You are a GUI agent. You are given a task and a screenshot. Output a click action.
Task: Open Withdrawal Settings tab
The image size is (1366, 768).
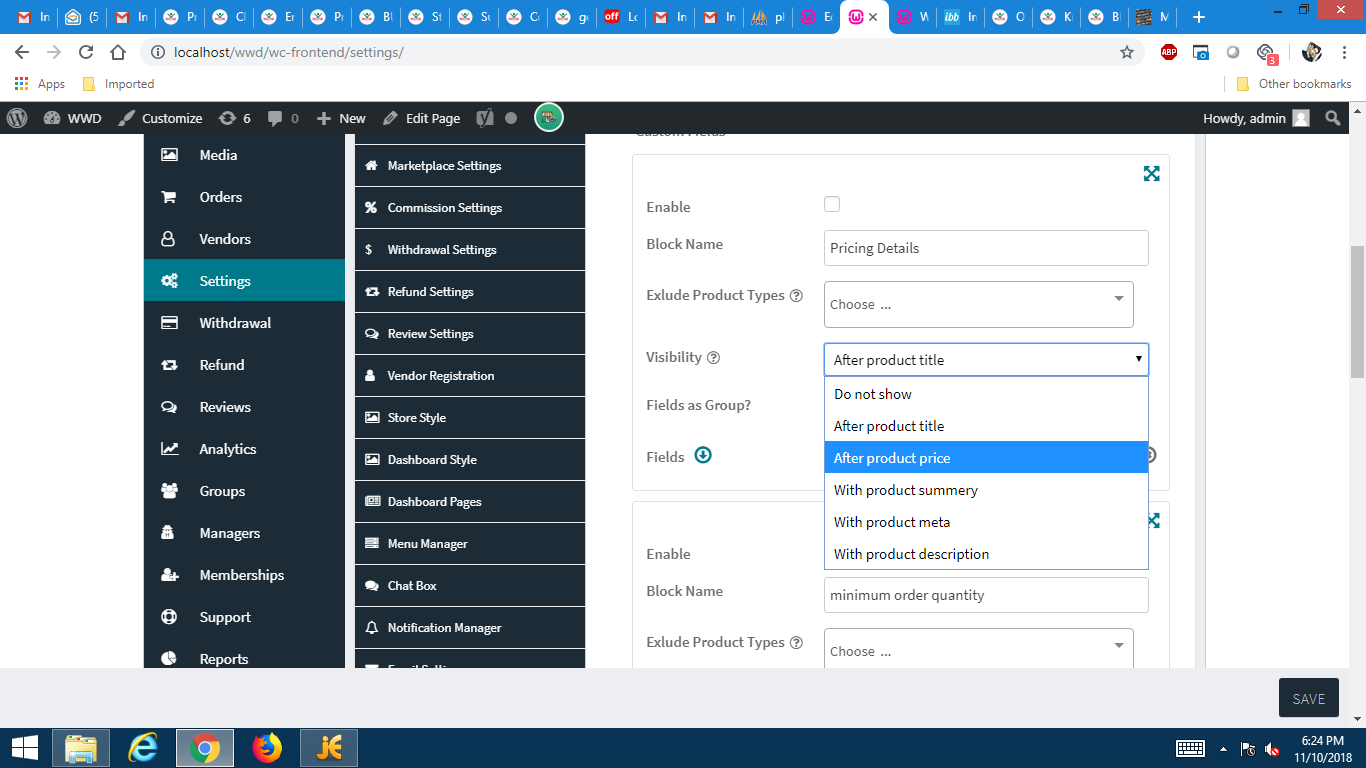tap(470, 250)
